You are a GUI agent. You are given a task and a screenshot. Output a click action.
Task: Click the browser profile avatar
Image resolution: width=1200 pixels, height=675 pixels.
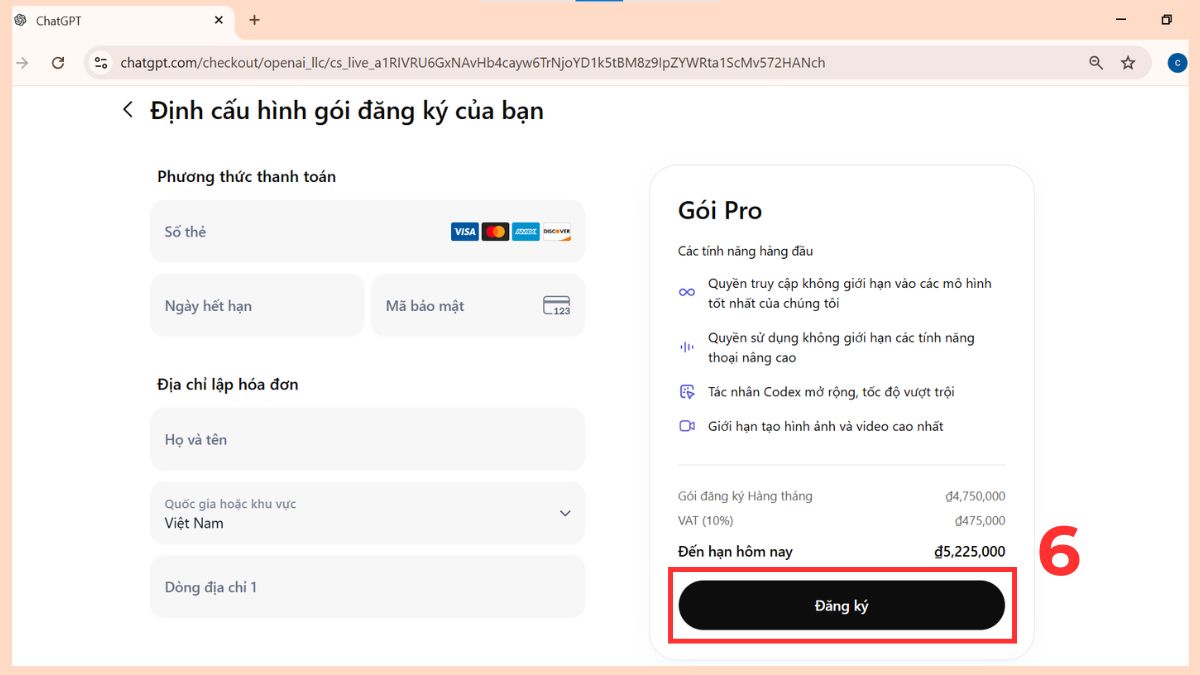click(x=1177, y=62)
